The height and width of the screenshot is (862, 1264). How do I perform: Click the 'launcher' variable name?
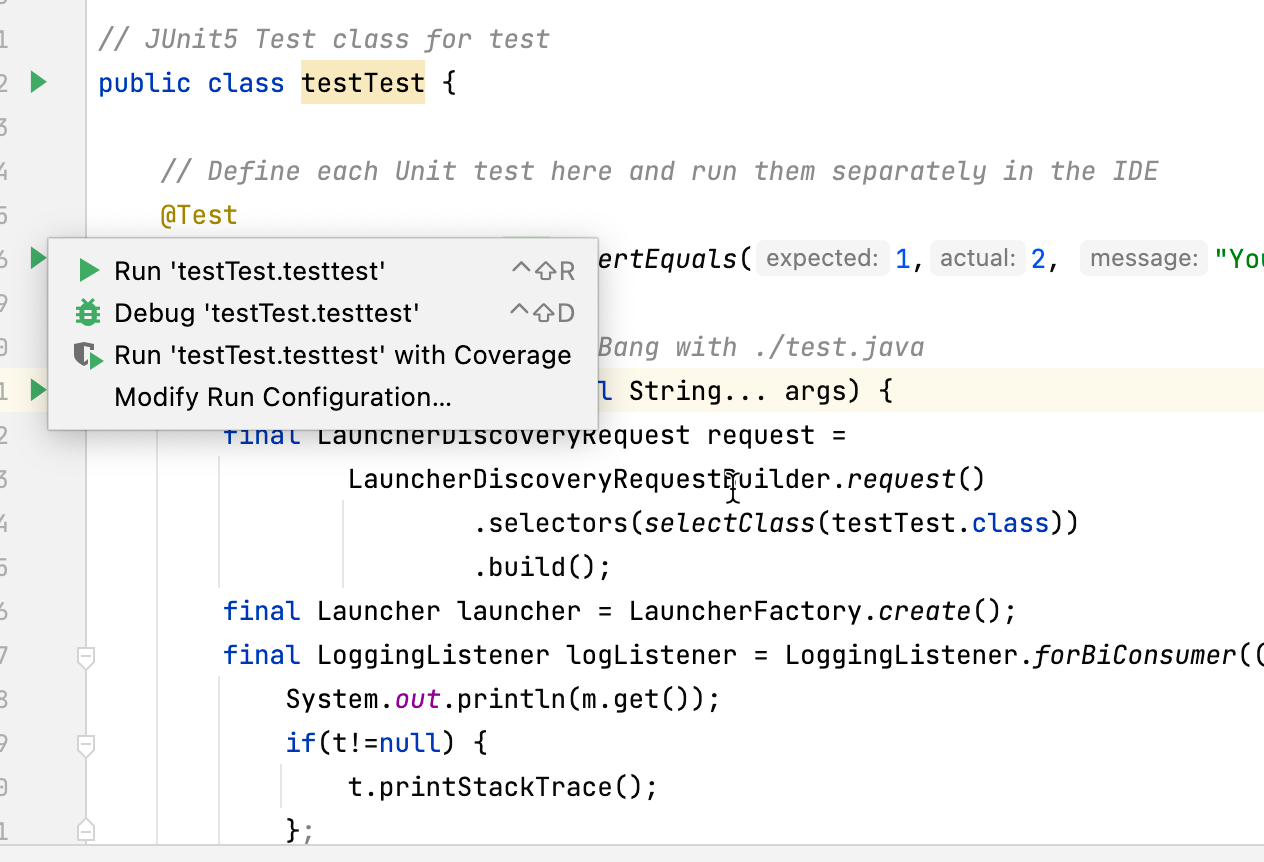[x=517, y=611]
